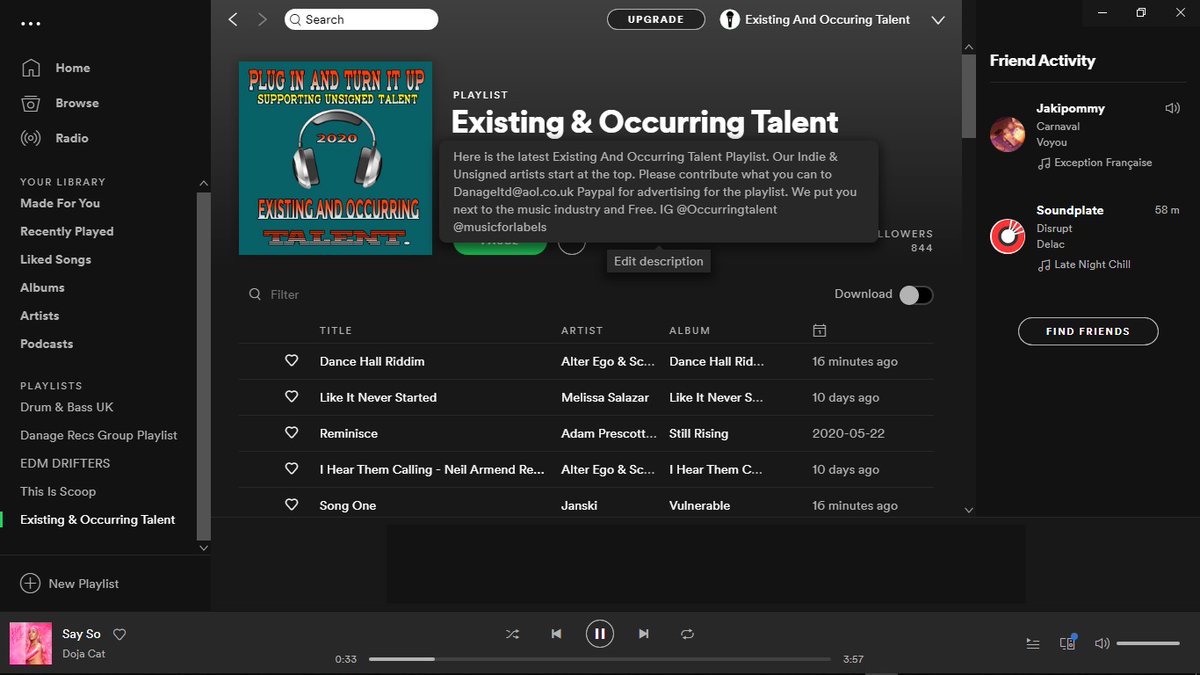Sort by the TITLE column header

(x=336, y=330)
